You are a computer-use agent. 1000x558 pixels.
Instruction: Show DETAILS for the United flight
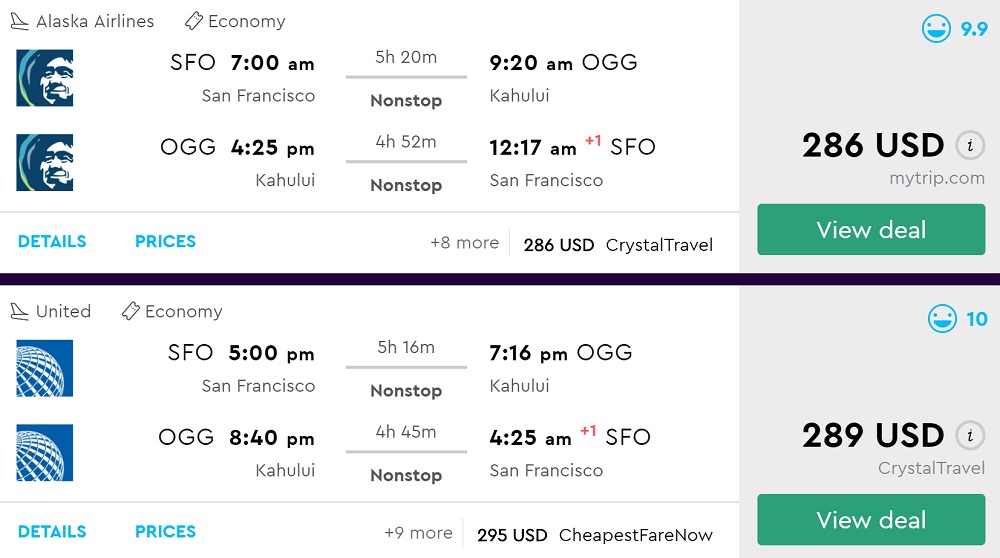(x=52, y=532)
